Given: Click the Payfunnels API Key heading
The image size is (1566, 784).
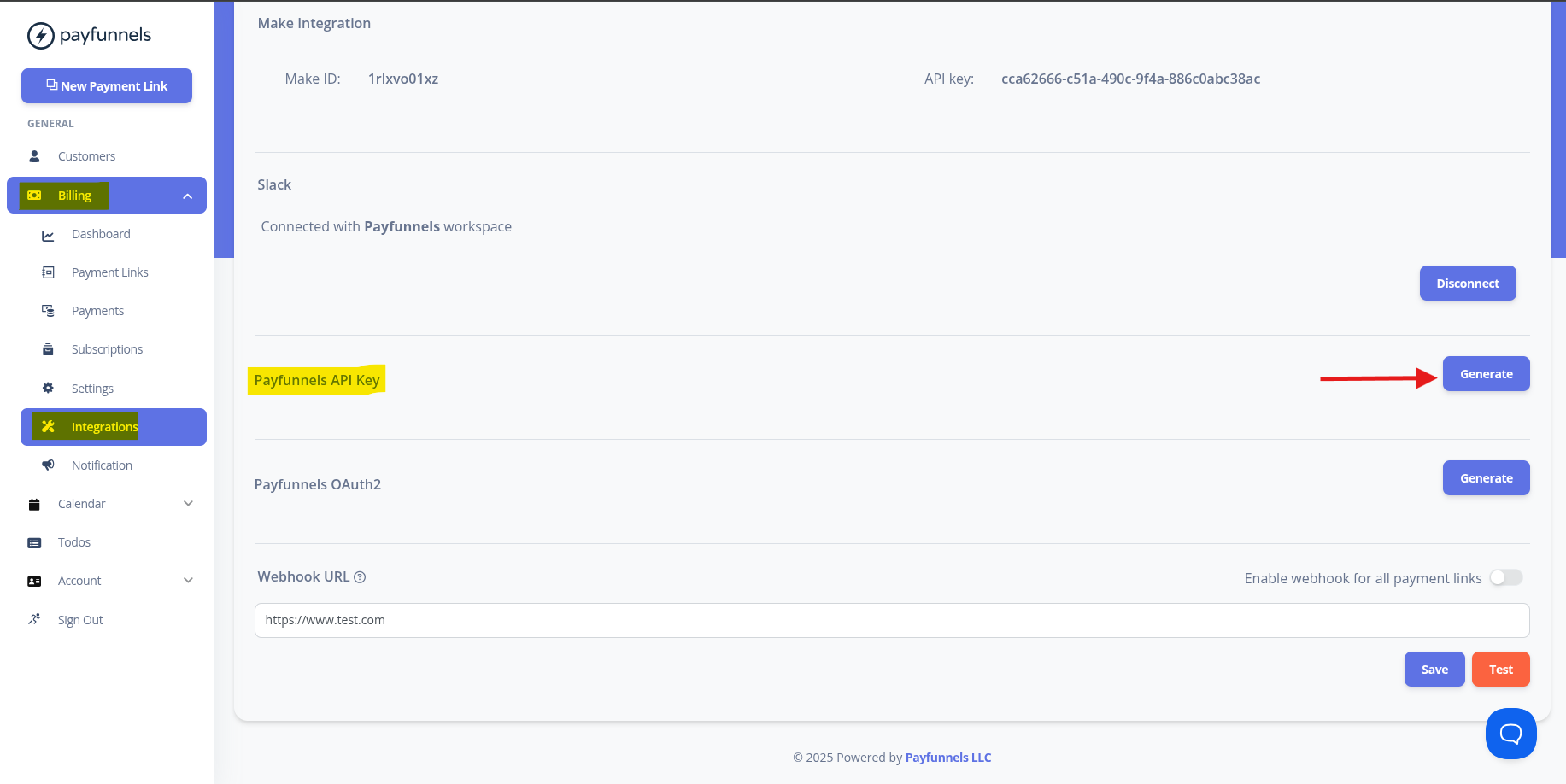Looking at the screenshot, I should [x=317, y=380].
